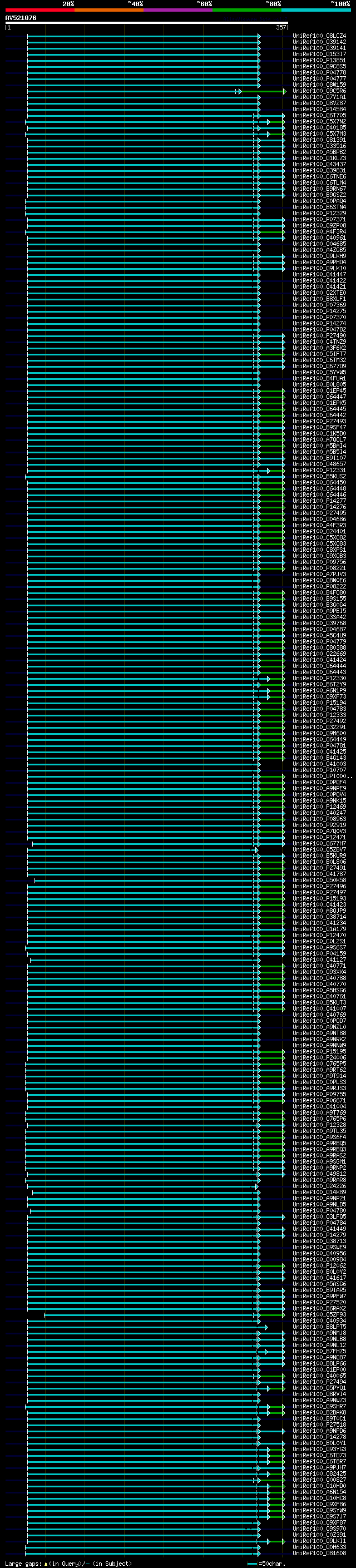Click the purple ~60% identity legend segment
The image size is (356, 1568).
click(179, 10)
